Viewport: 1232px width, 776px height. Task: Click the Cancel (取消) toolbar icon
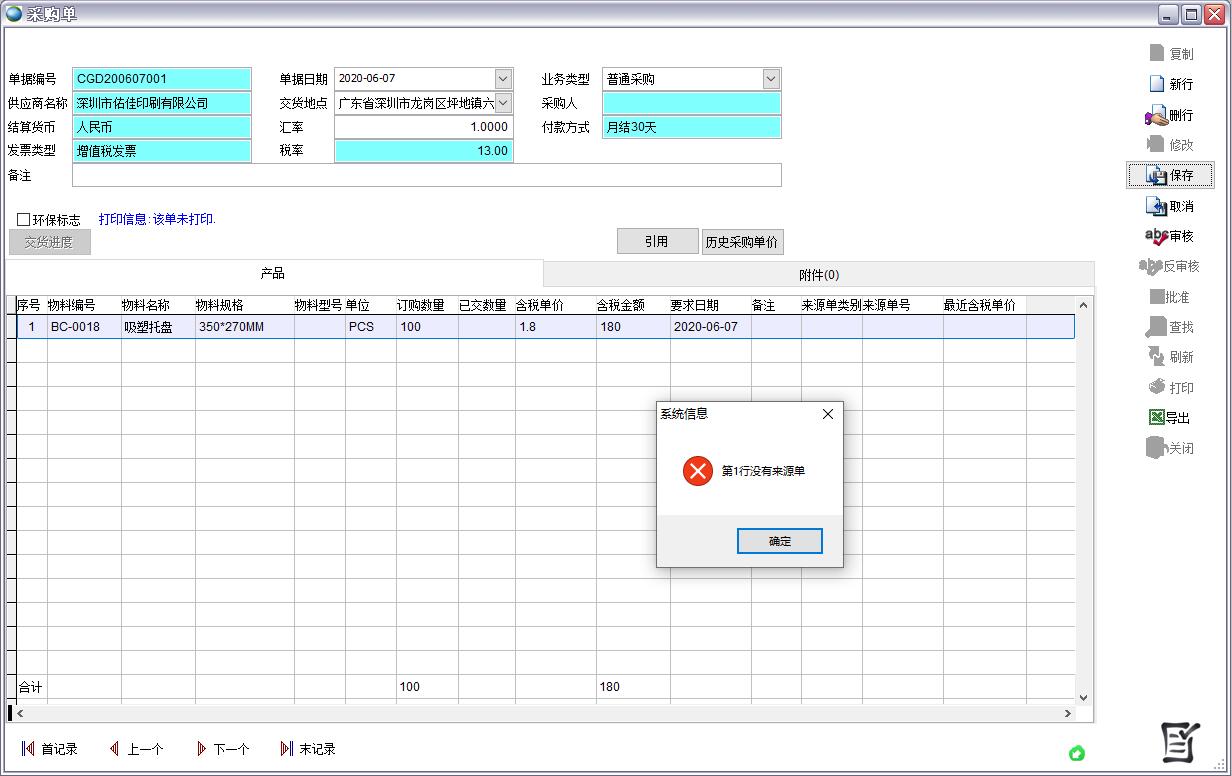(x=1157, y=207)
